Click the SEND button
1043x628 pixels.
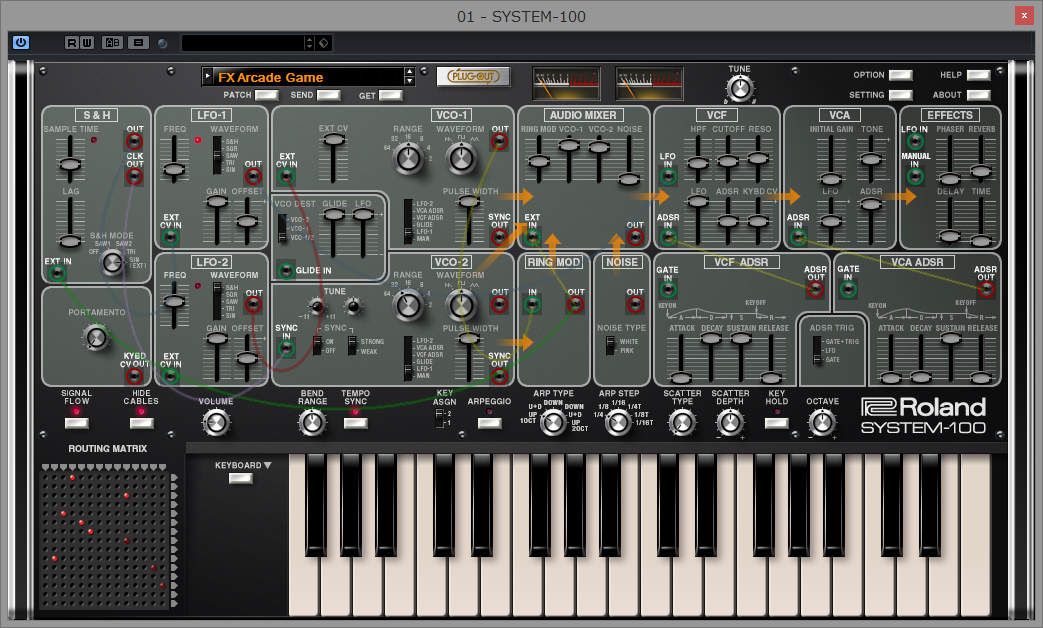(328, 95)
